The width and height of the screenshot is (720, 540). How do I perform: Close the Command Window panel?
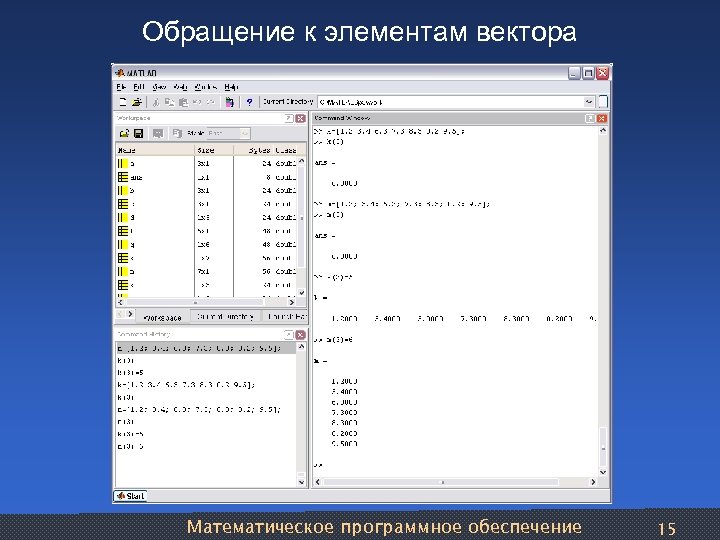[602, 118]
